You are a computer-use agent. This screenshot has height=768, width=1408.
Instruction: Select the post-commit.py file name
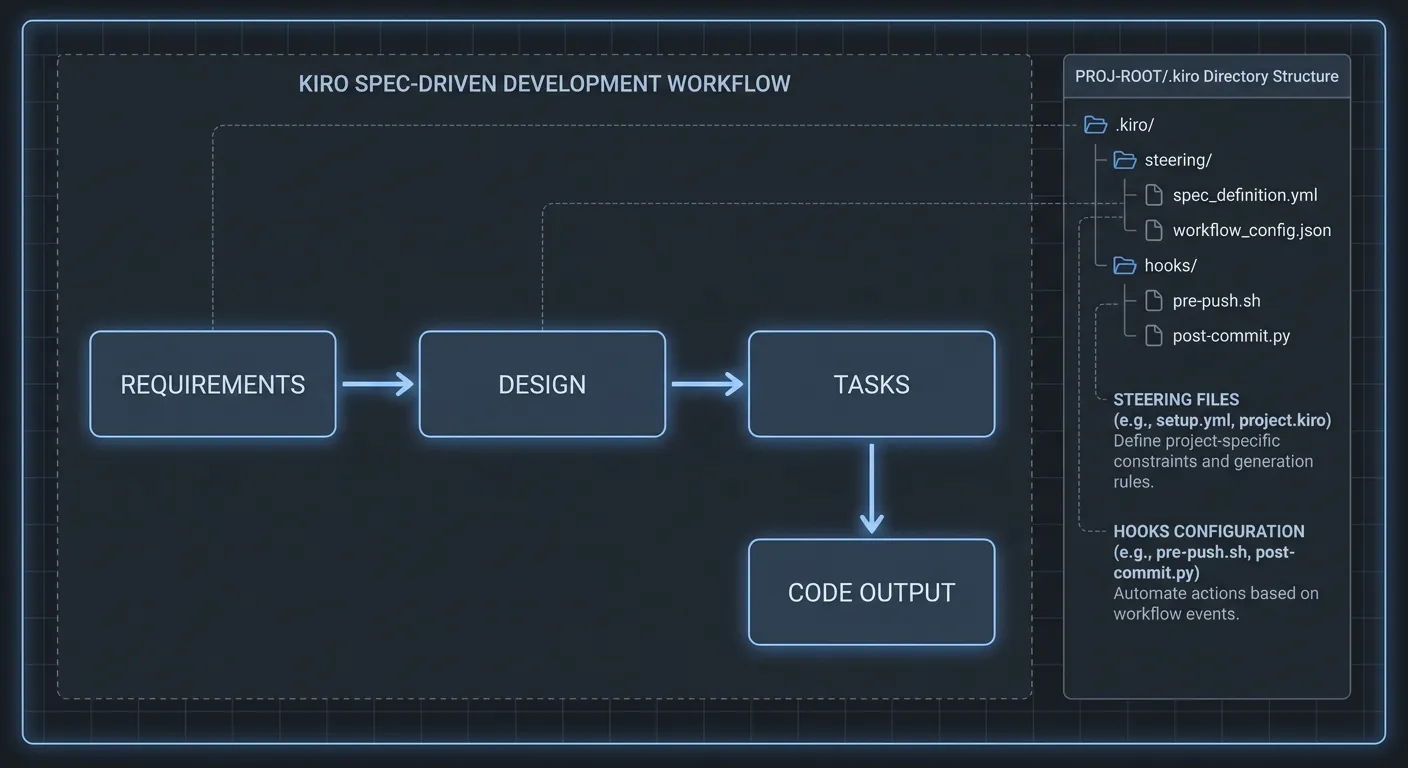(x=1232, y=336)
